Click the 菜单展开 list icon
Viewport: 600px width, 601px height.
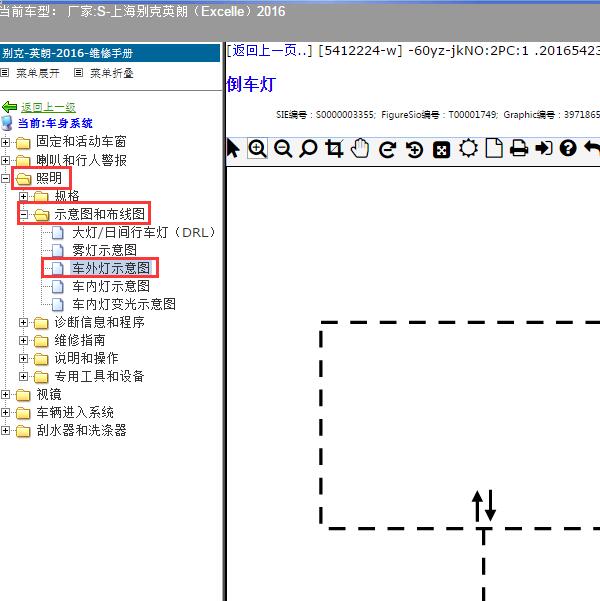(5, 72)
